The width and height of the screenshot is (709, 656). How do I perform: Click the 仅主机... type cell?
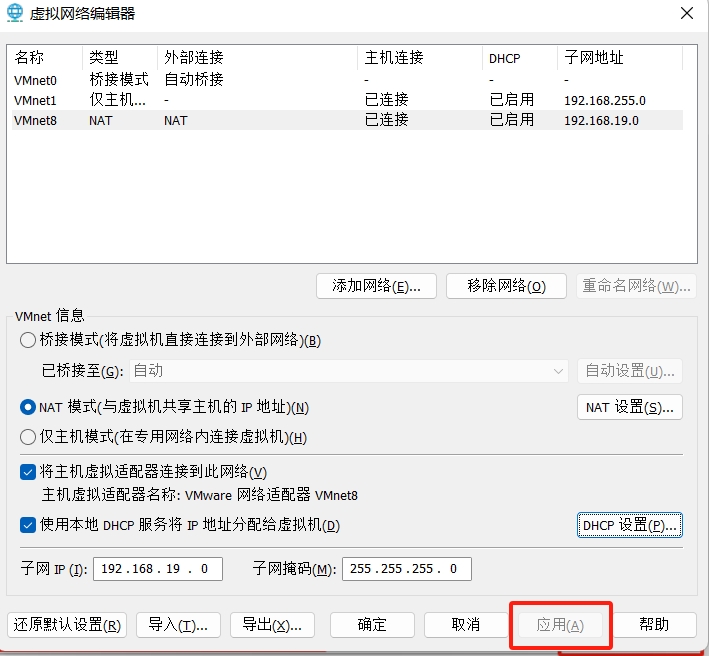pos(118,100)
